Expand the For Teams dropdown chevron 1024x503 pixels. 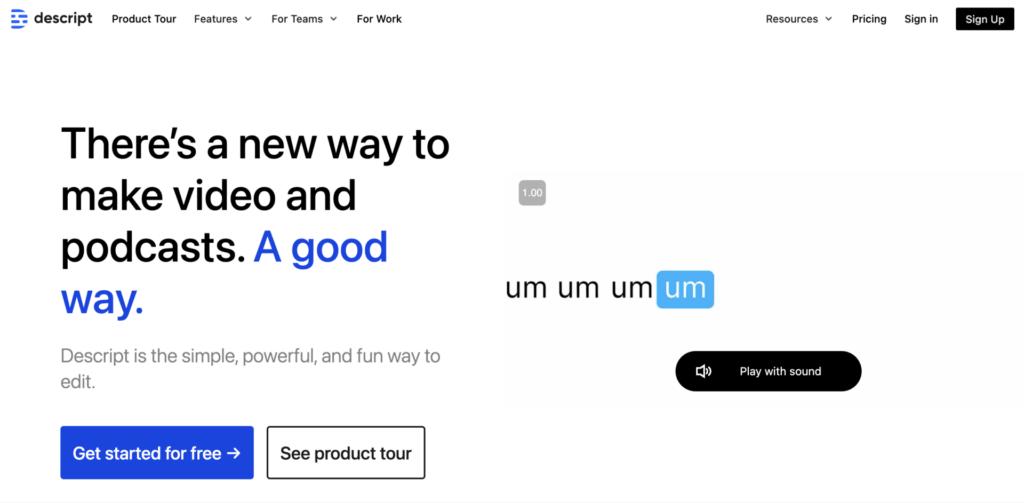334,19
